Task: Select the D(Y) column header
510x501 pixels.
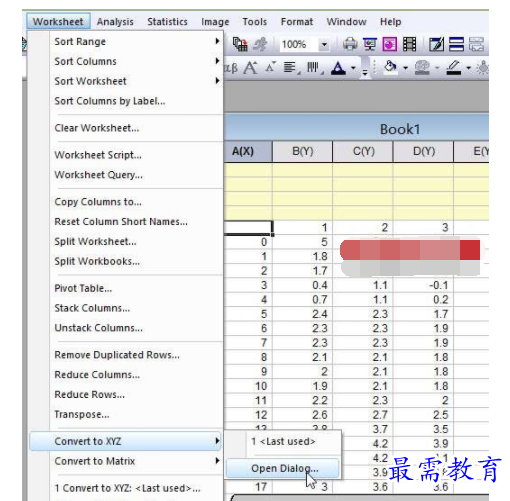Action: (423, 152)
